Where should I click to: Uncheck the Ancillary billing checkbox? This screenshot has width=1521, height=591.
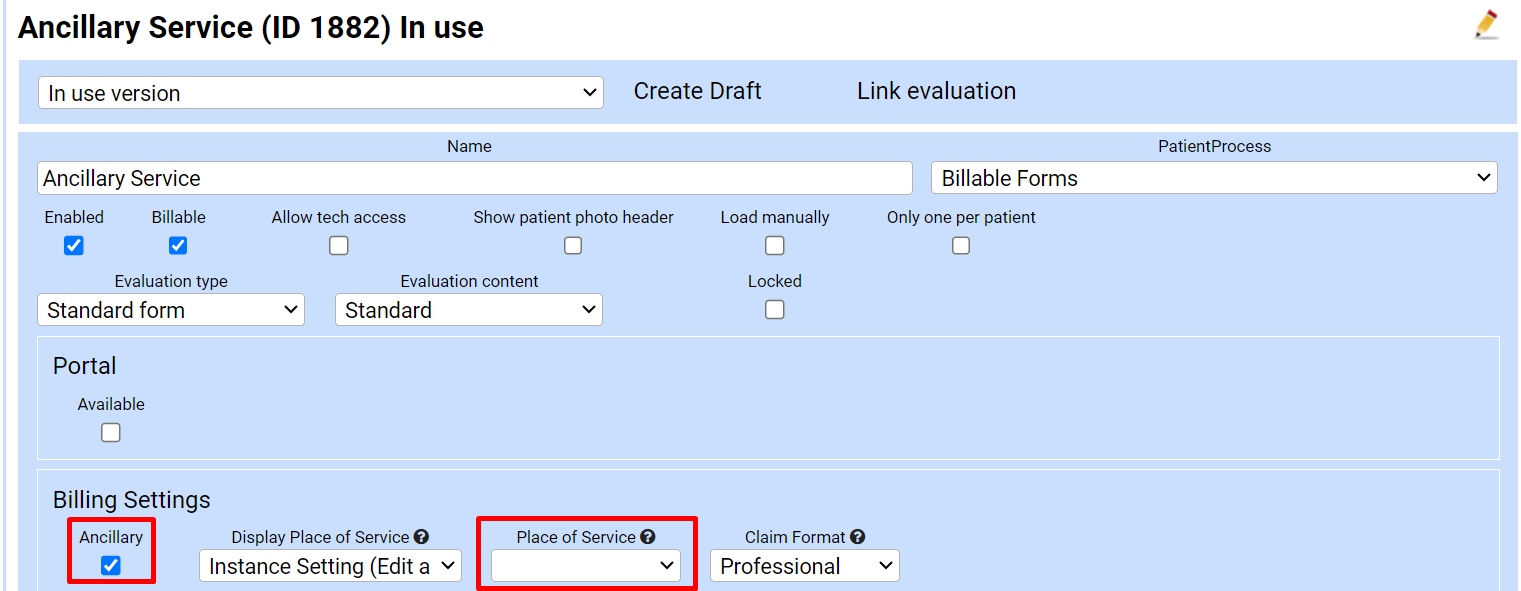tap(111, 565)
